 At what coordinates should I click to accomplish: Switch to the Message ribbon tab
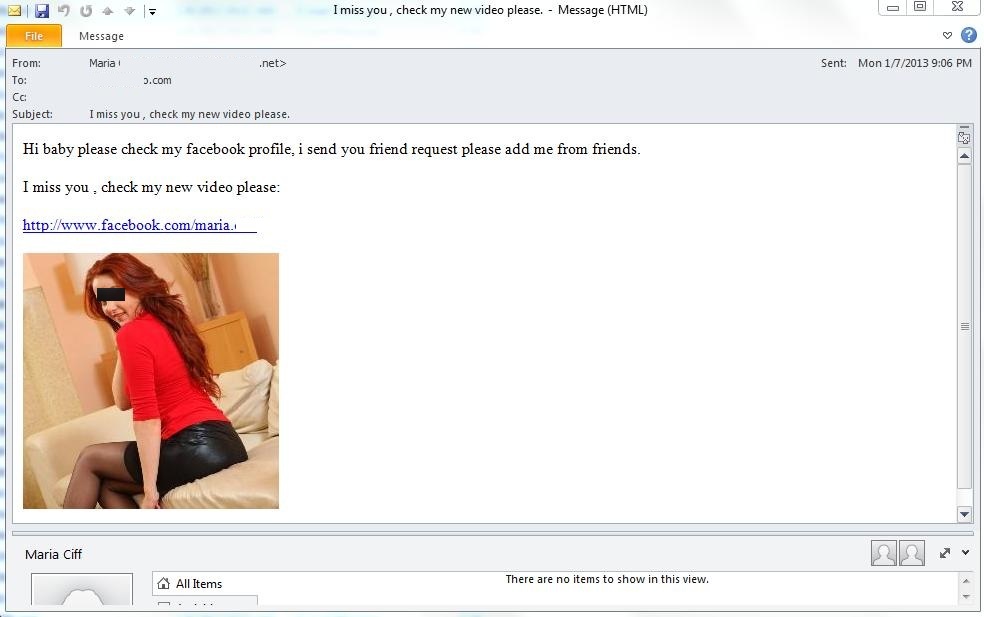coord(101,36)
